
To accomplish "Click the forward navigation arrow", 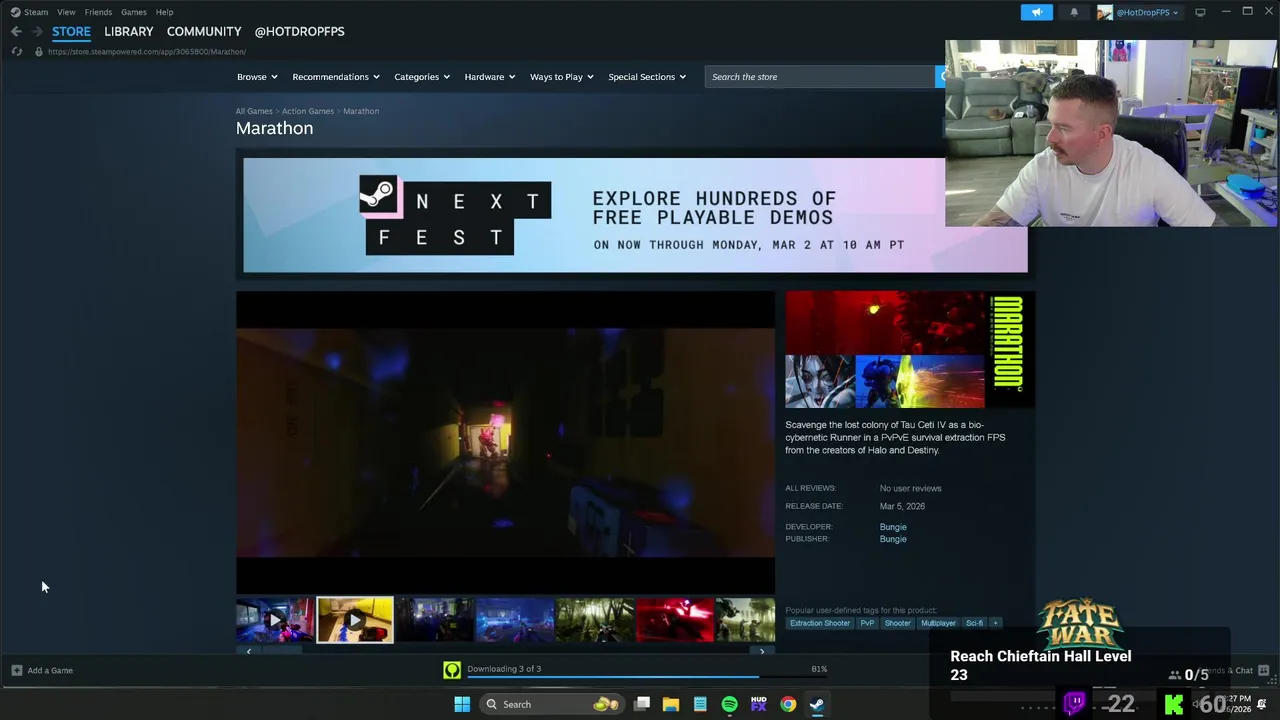I will [x=37, y=32].
